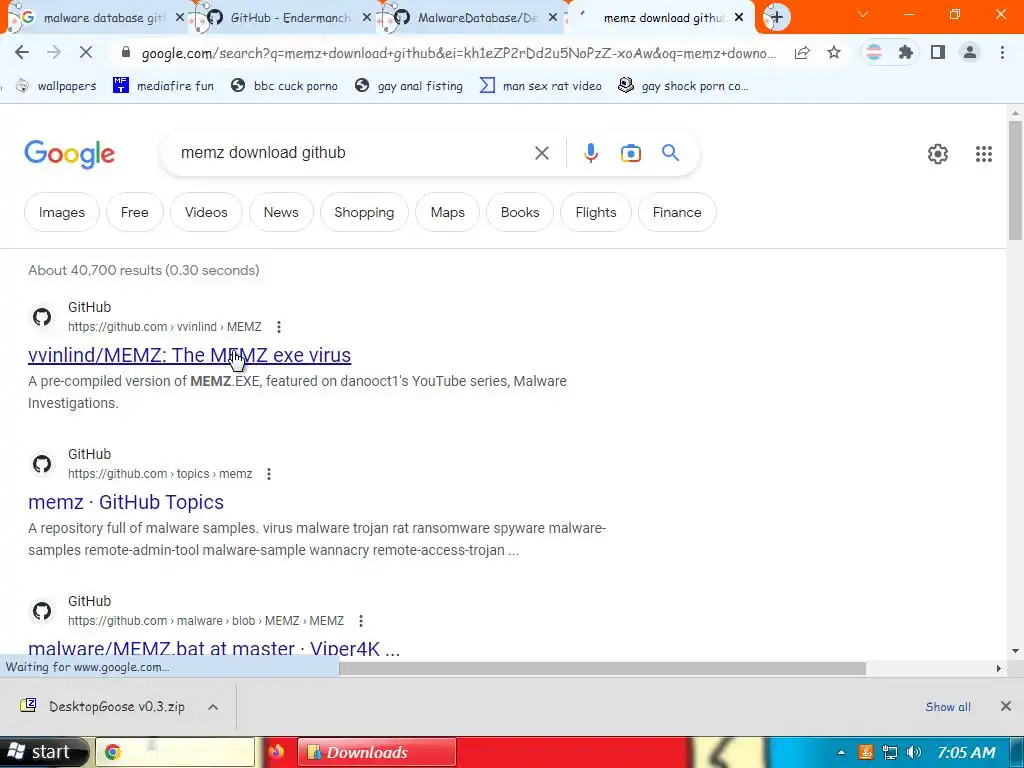This screenshot has height=768, width=1024.
Task: Open Google quick settings gear
Action: point(938,154)
